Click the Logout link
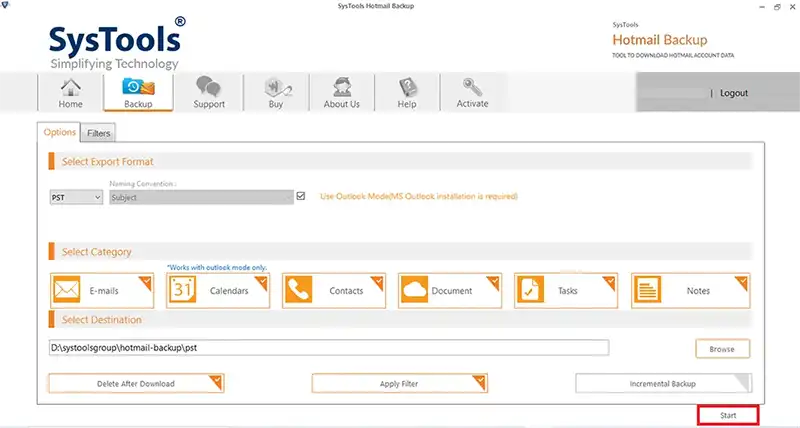The width and height of the screenshot is (800, 428). [x=734, y=93]
